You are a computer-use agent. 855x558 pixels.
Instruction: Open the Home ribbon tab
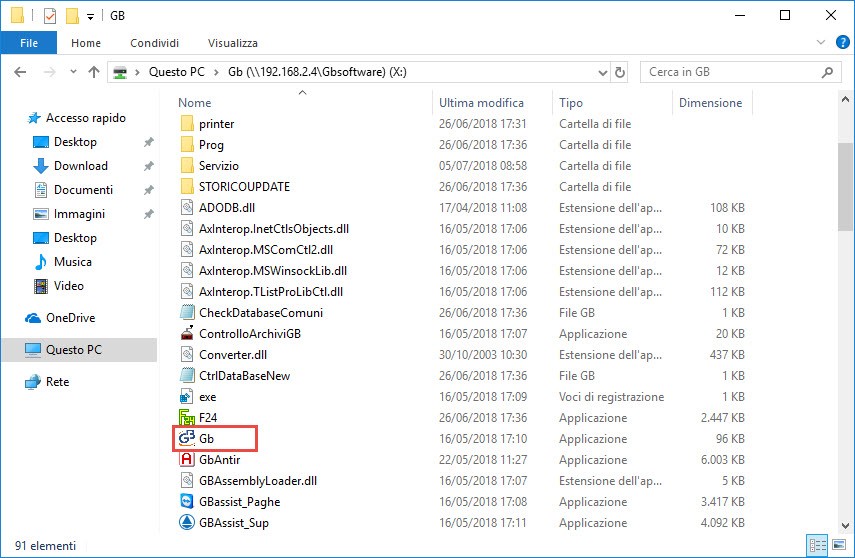tap(86, 43)
